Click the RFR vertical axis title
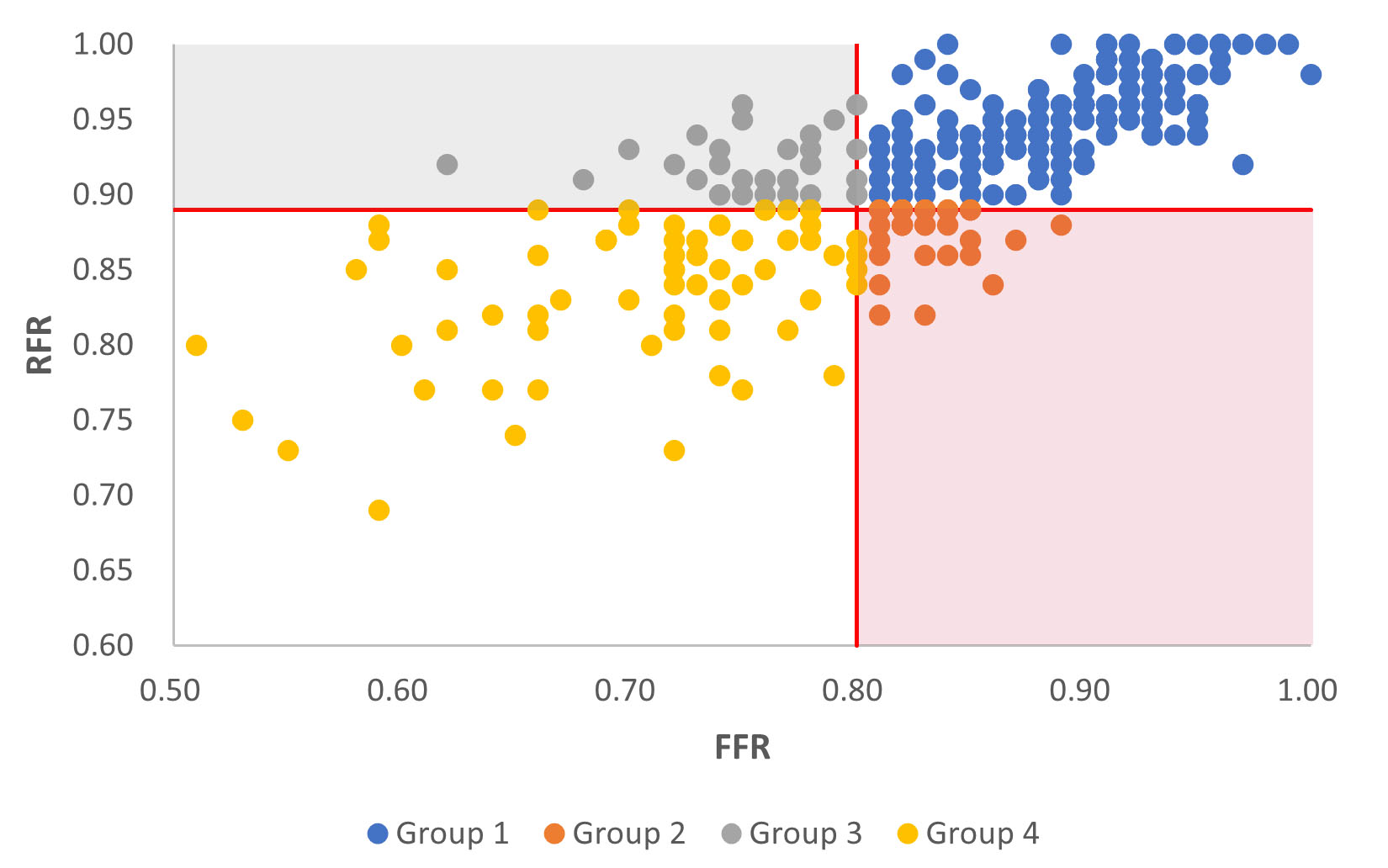Image resolution: width=1388 pixels, height=868 pixels. [x=40, y=344]
